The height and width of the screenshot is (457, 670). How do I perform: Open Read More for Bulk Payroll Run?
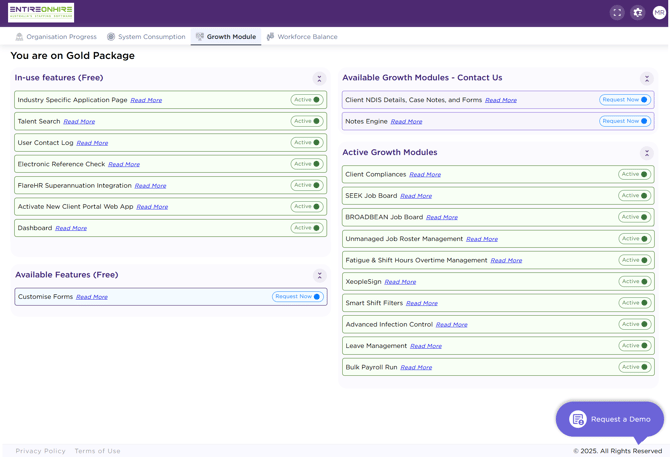[416, 367]
